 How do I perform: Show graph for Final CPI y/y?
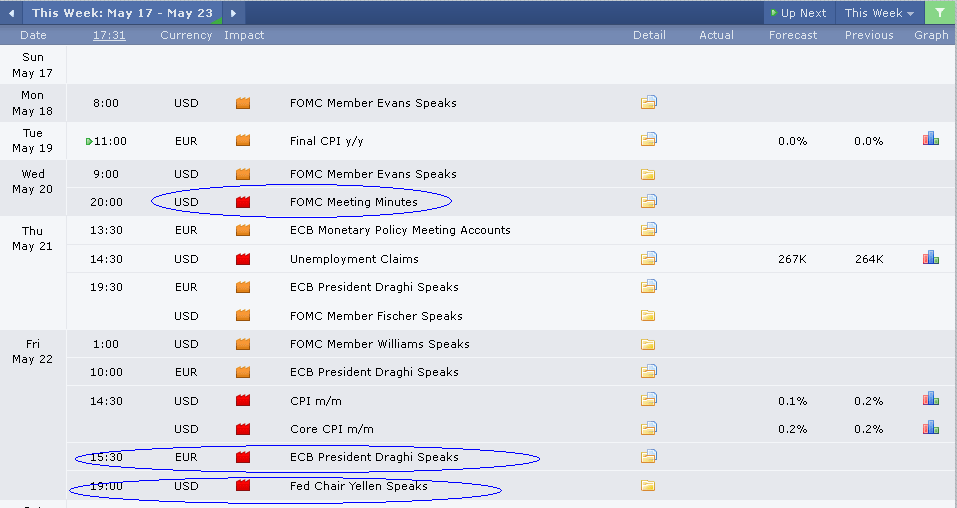tap(930, 140)
